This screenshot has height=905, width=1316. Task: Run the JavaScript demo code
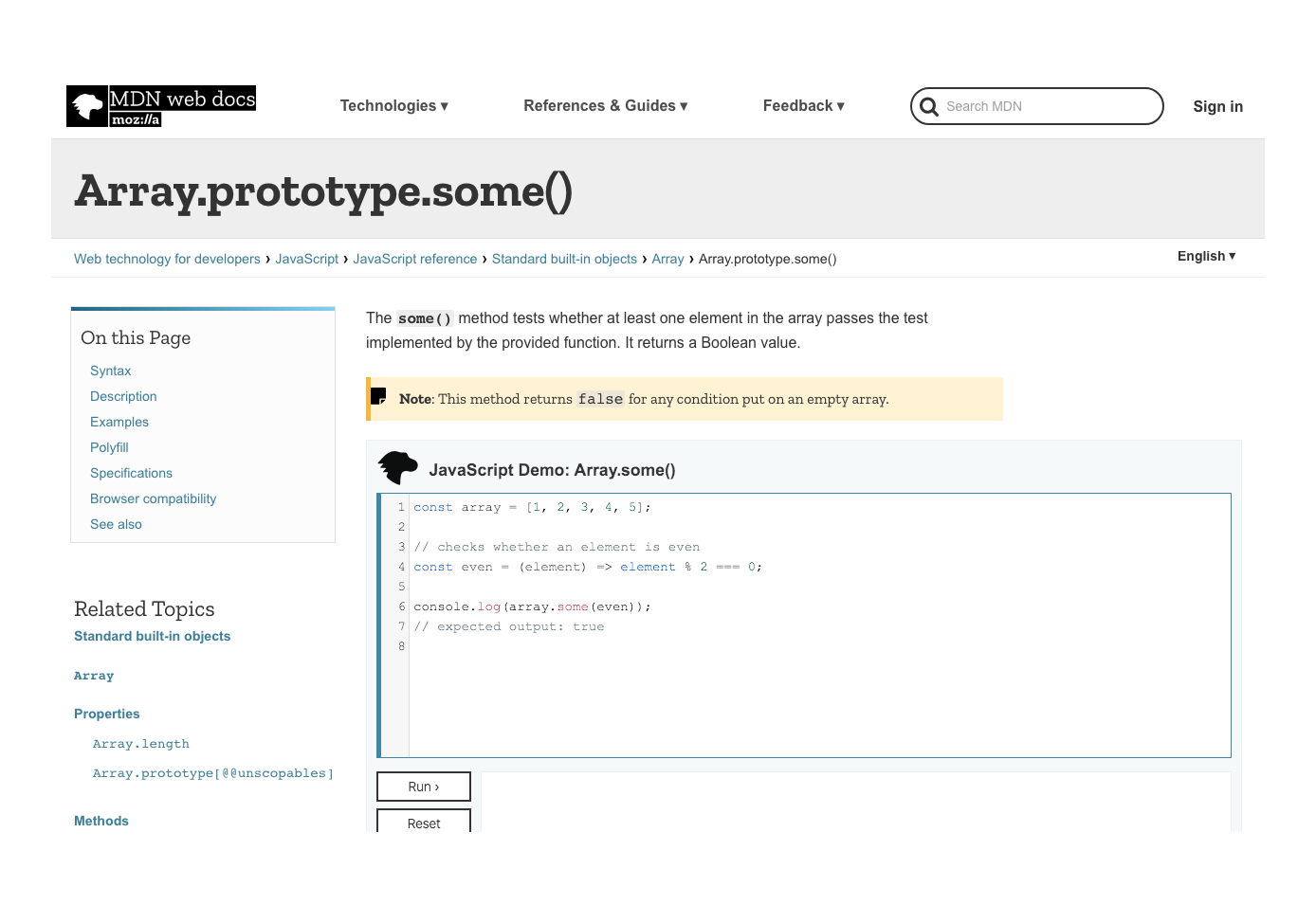point(424,787)
